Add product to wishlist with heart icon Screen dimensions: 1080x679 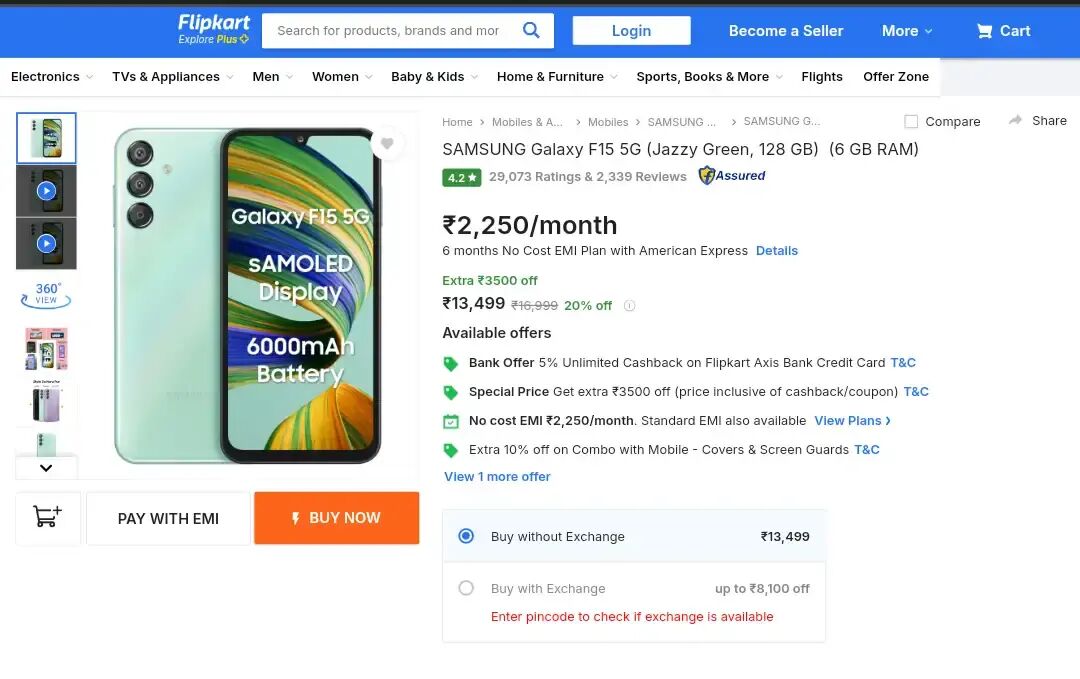(x=387, y=144)
